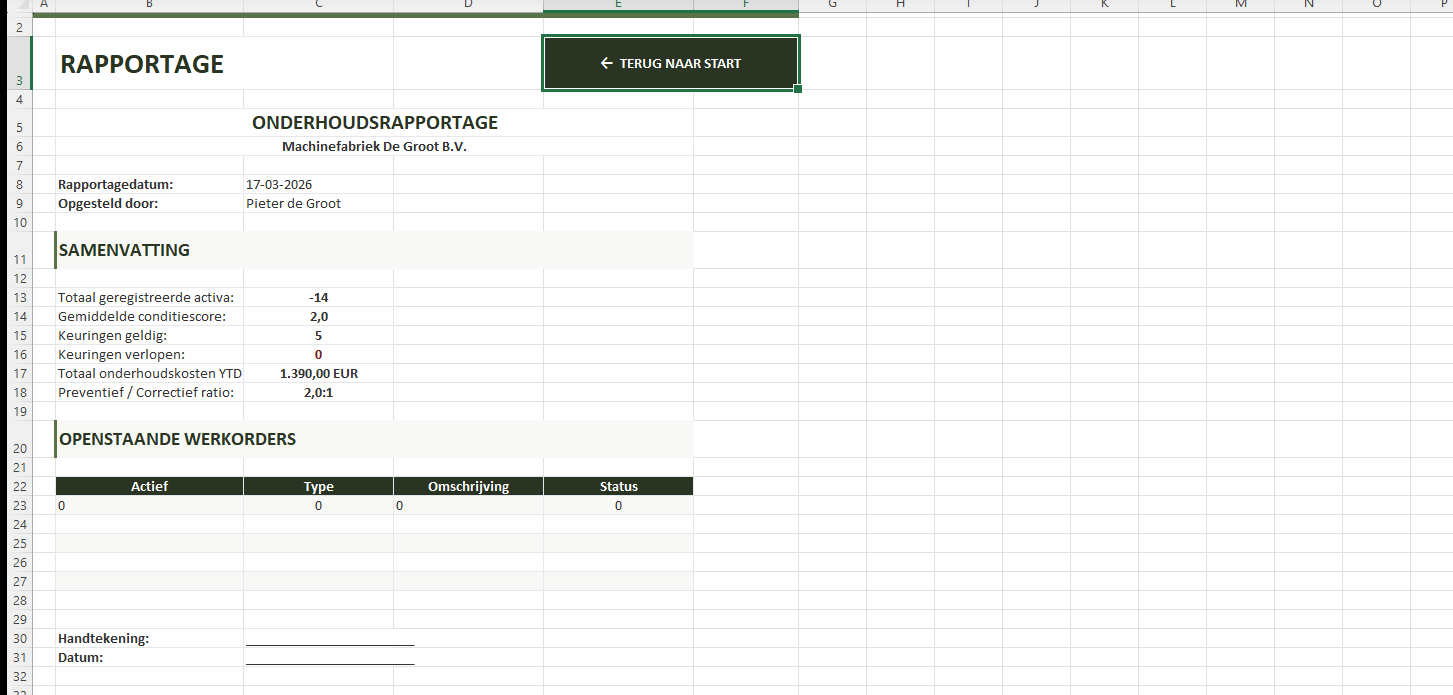Click the fill handle of the selected cell
The width and height of the screenshot is (1453, 695).
click(x=798, y=90)
